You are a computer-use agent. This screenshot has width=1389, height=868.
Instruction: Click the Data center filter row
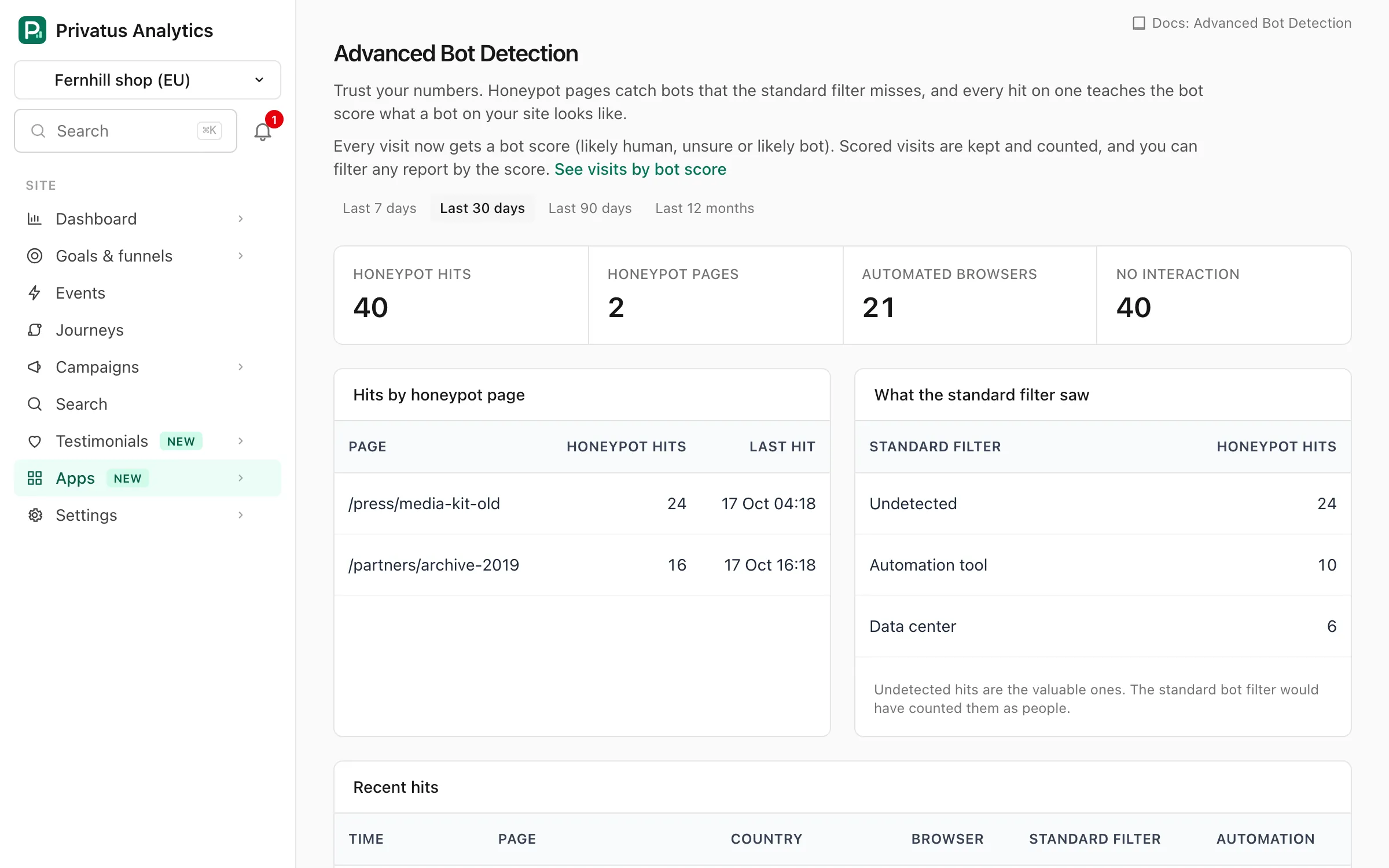[1103, 626]
